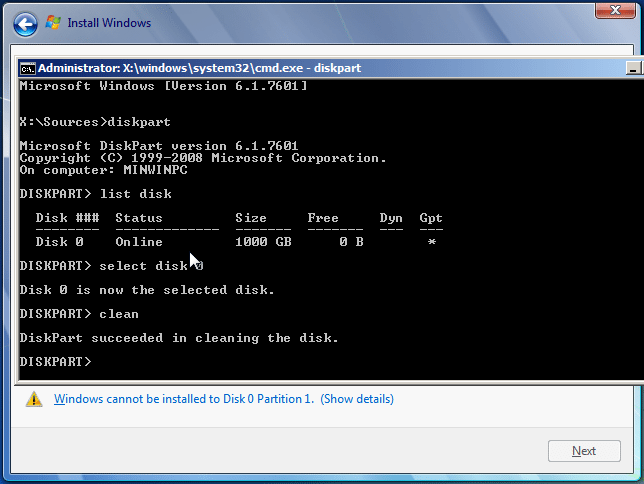Click the 'Gpt' column header

[x=431, y=218]
